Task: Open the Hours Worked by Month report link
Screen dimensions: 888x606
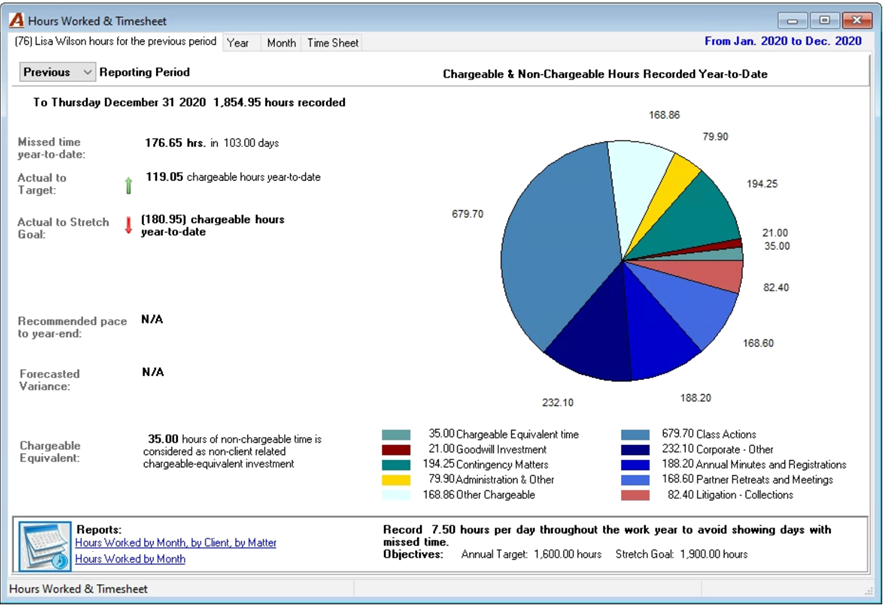Action: (x=130, y=559)
